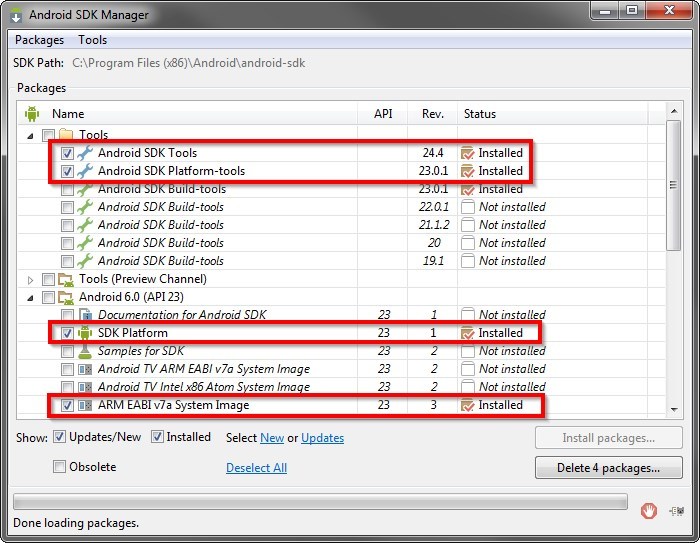Click the Updates selection link
This screenshot has width=700, height=543.
tap(322, 438)
